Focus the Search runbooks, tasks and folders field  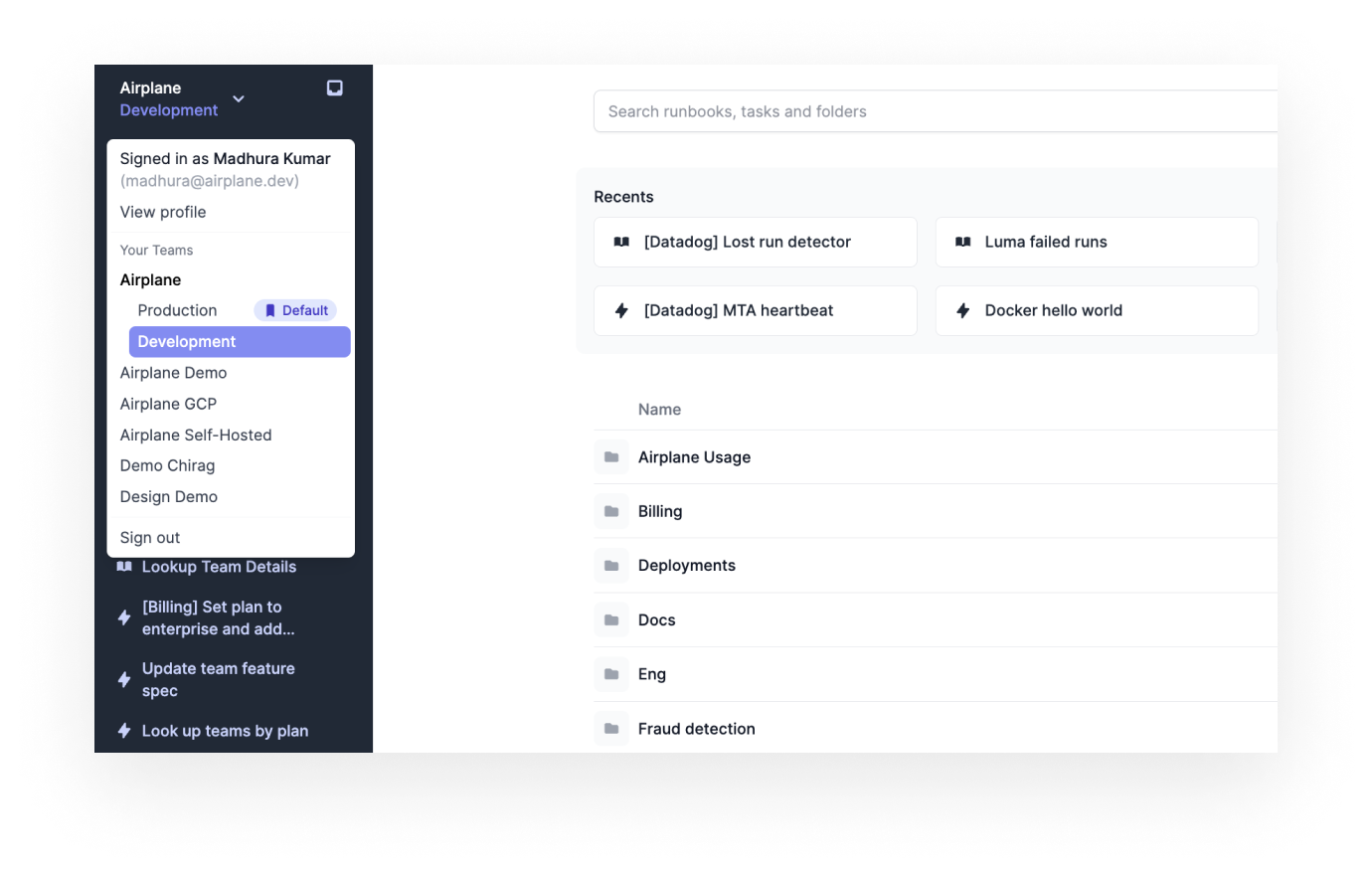(936, 111)
